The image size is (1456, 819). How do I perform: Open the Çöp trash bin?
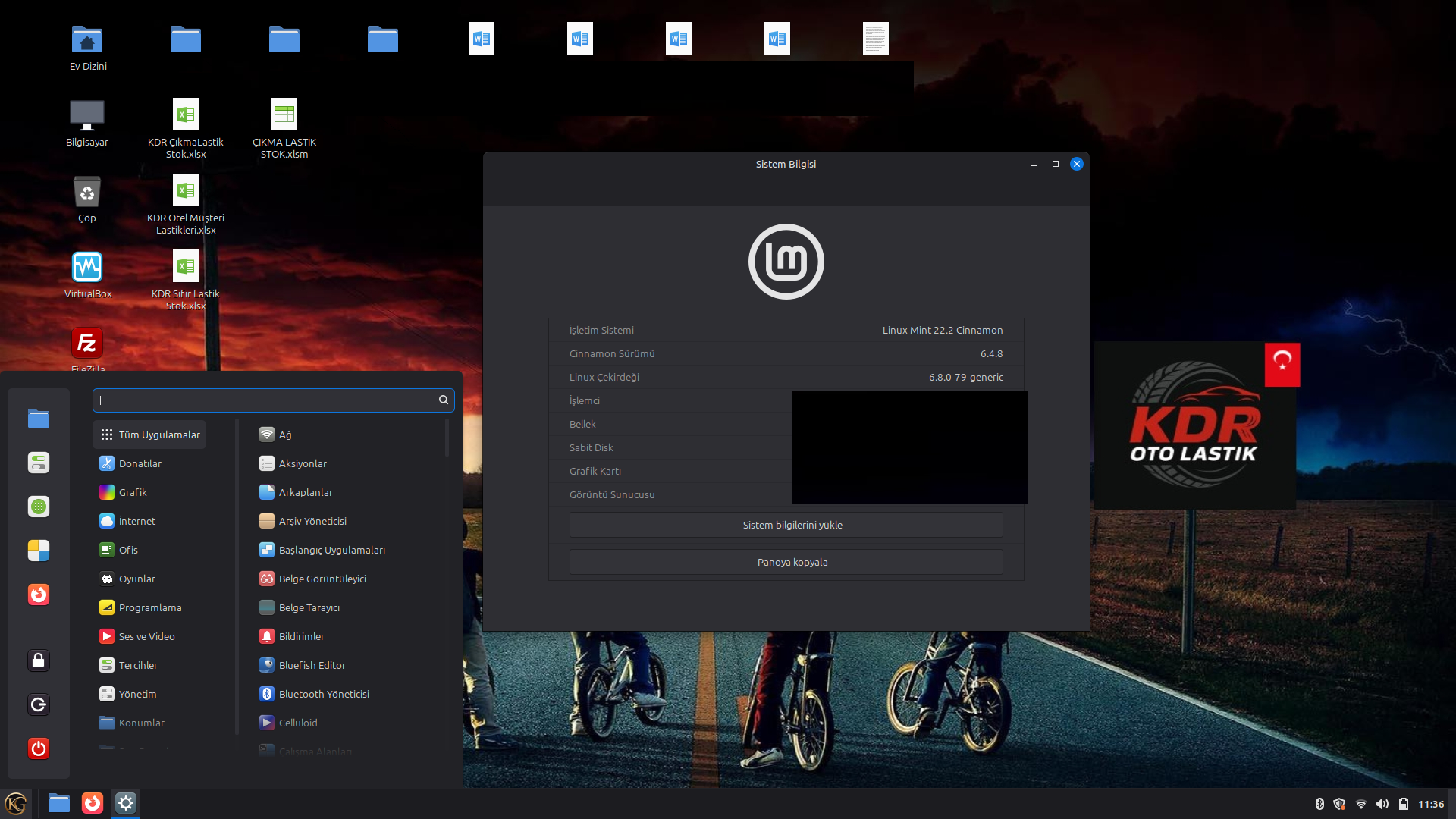pyautogui.click(x=86, y=192)
